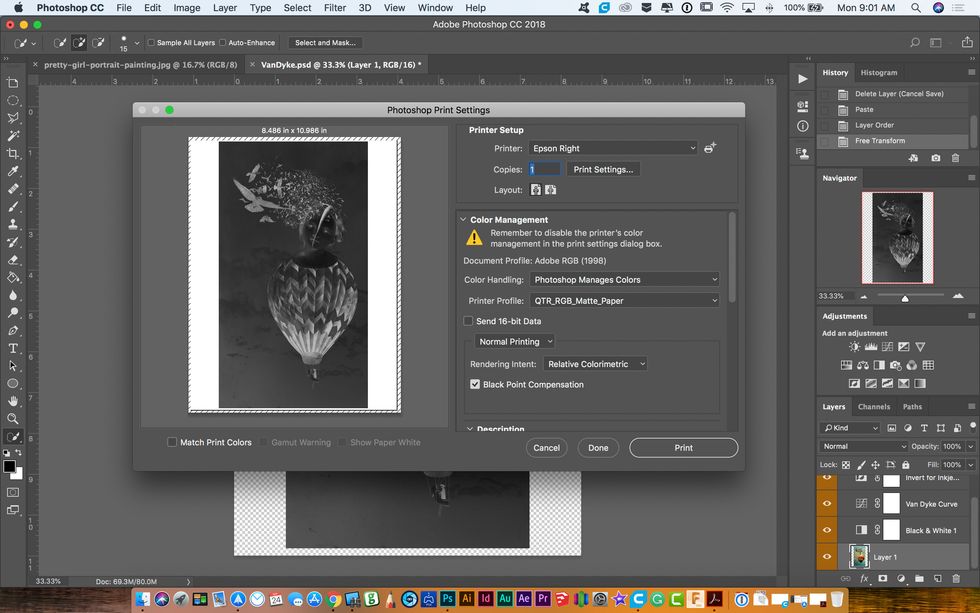
Task: Select the Crop tool
Action: (13, 155)
